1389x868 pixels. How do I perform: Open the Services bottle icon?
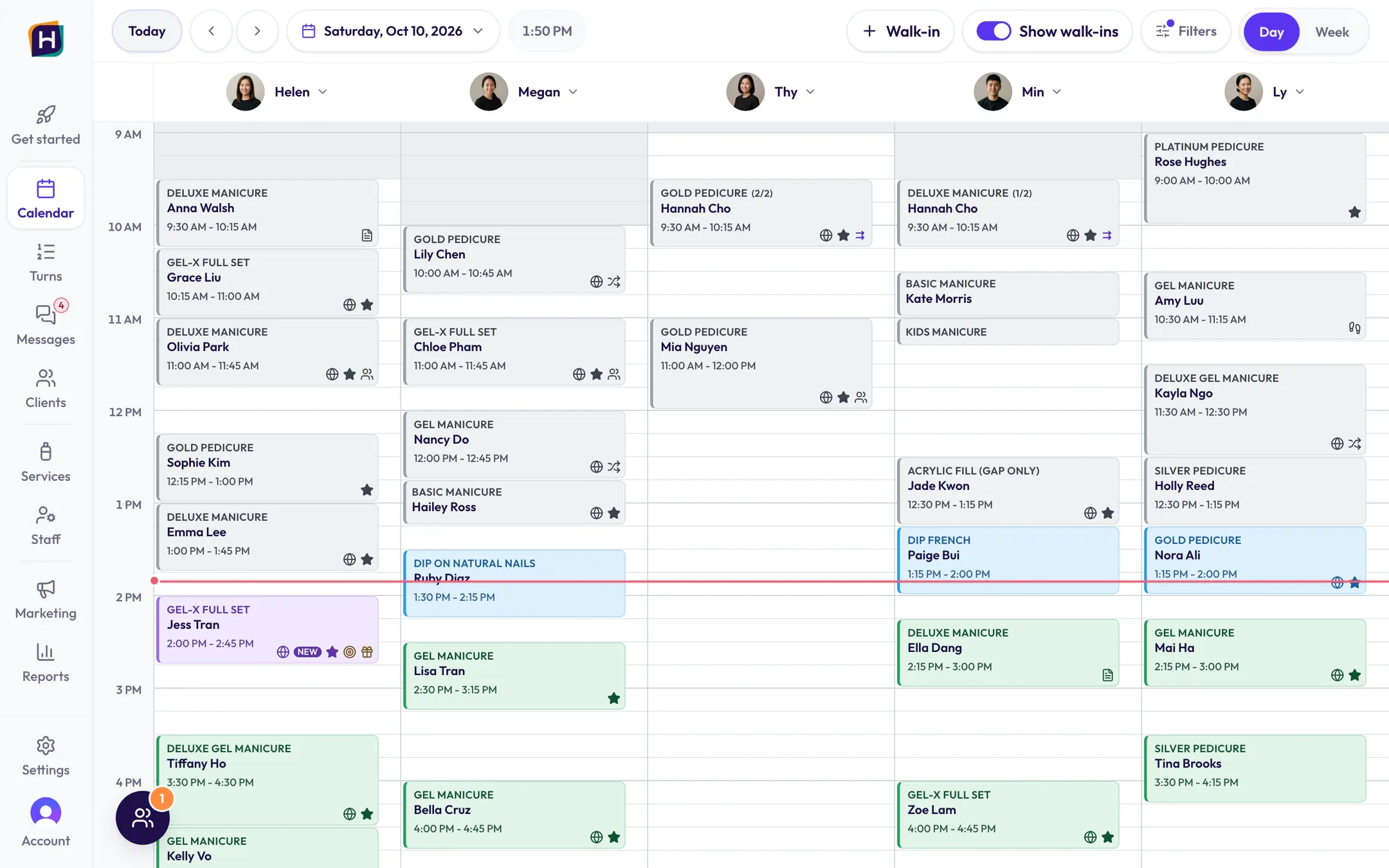click(x=46, y=451)
